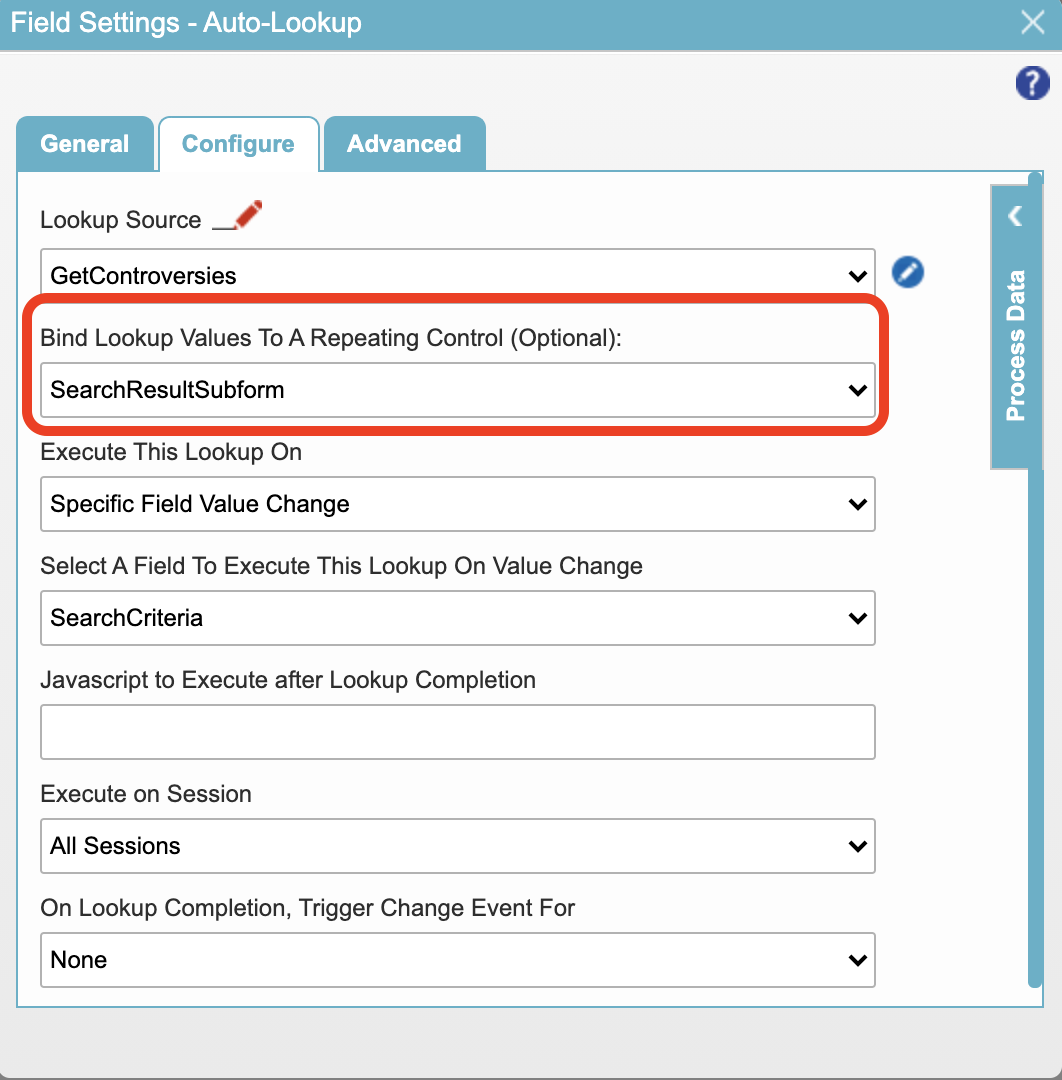Click the Lookup Source label text
The height and width of the screenshot is (1080, 1062).
click(121, 220)
